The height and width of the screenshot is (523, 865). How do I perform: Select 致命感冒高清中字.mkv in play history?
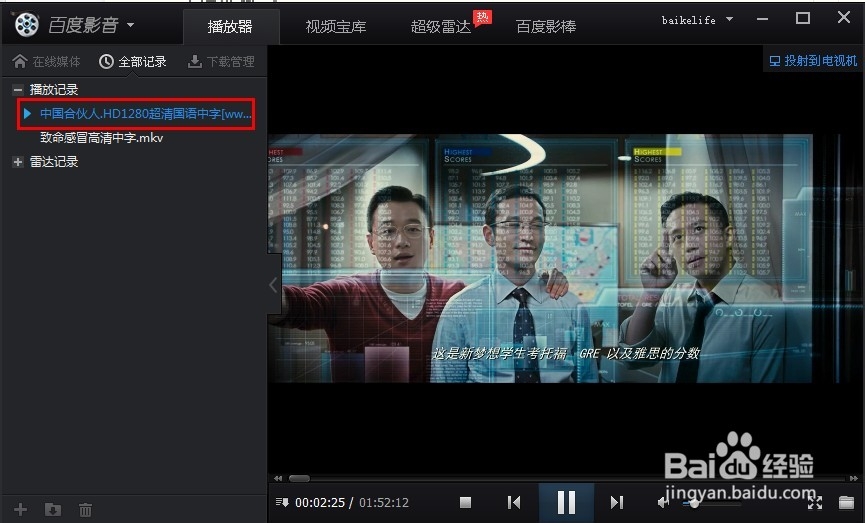click(x=102, y=138)
